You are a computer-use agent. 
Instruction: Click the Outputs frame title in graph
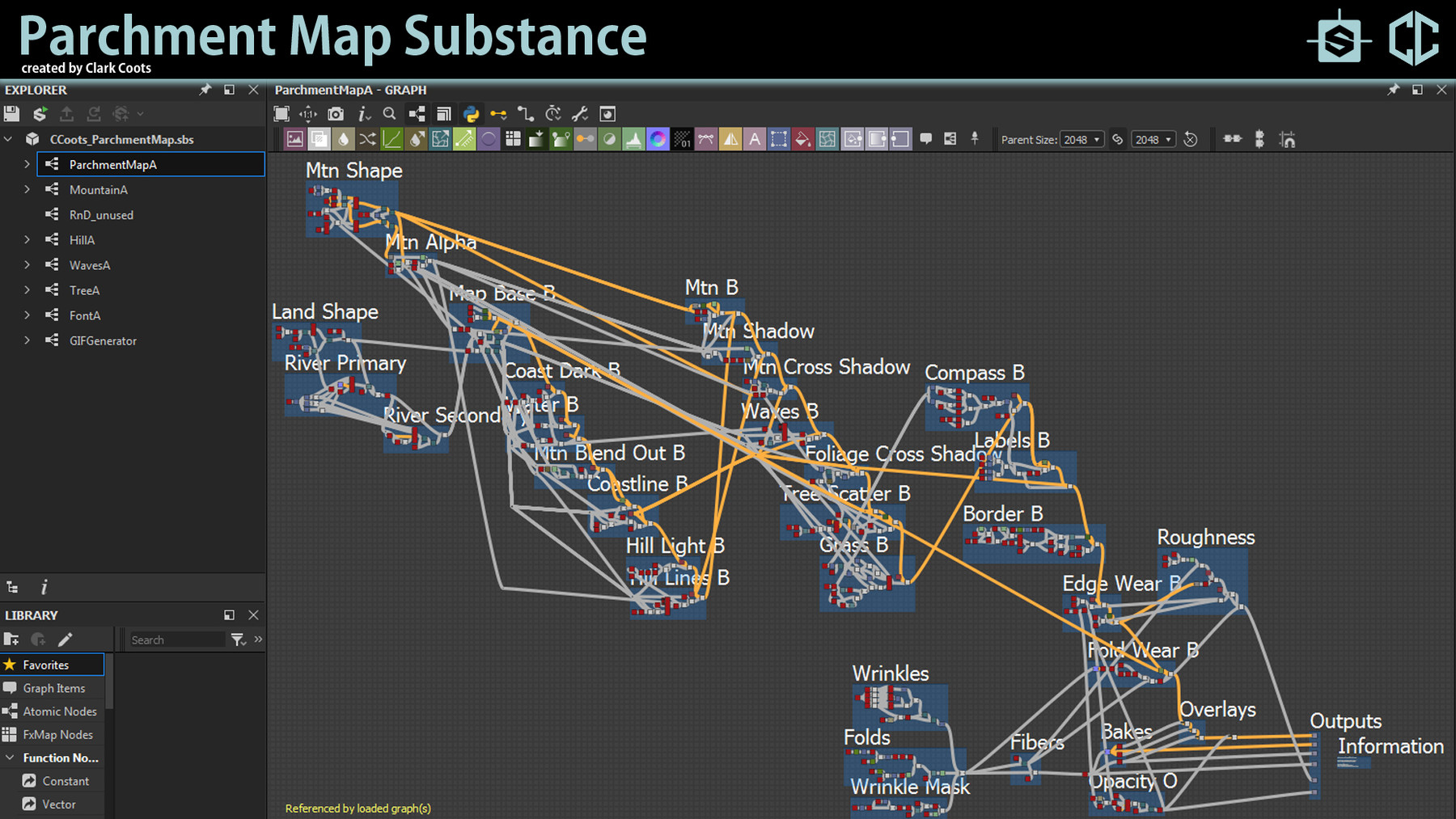tap(1346, 721)
